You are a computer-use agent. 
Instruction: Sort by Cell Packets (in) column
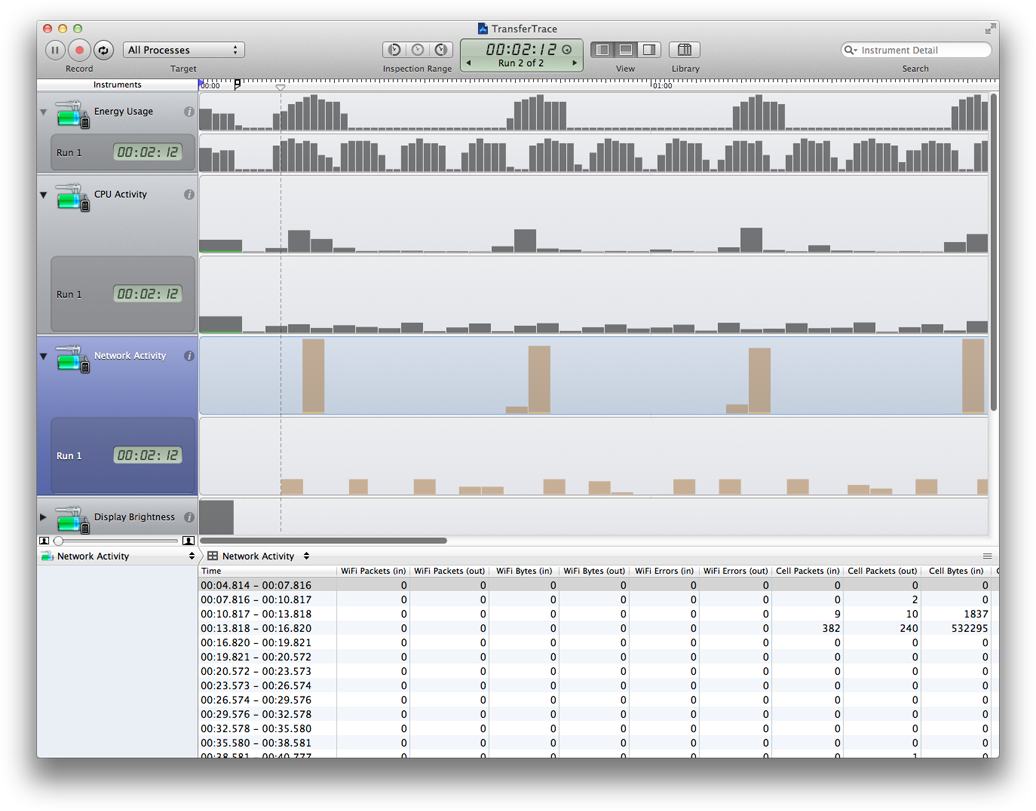pos(807,571)
